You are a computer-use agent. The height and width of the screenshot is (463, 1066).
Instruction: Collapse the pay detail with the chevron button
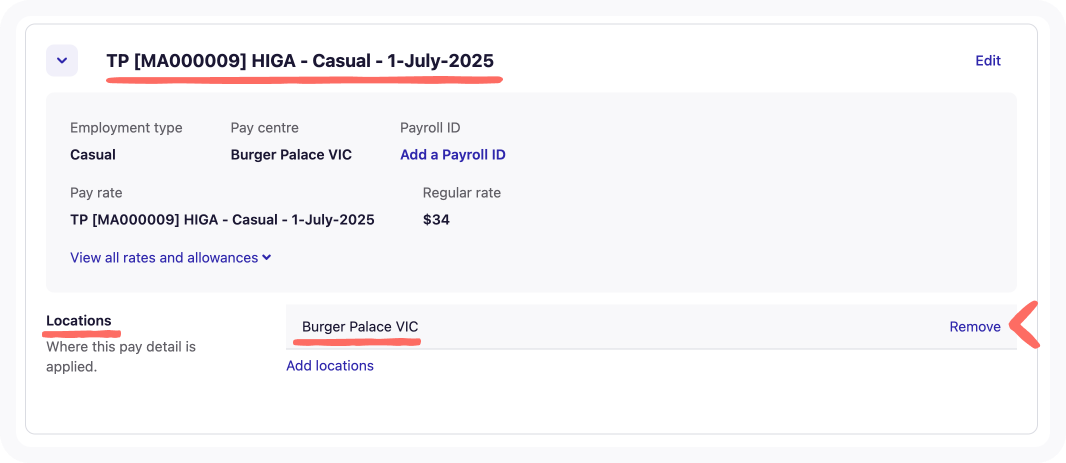[62, 60]
